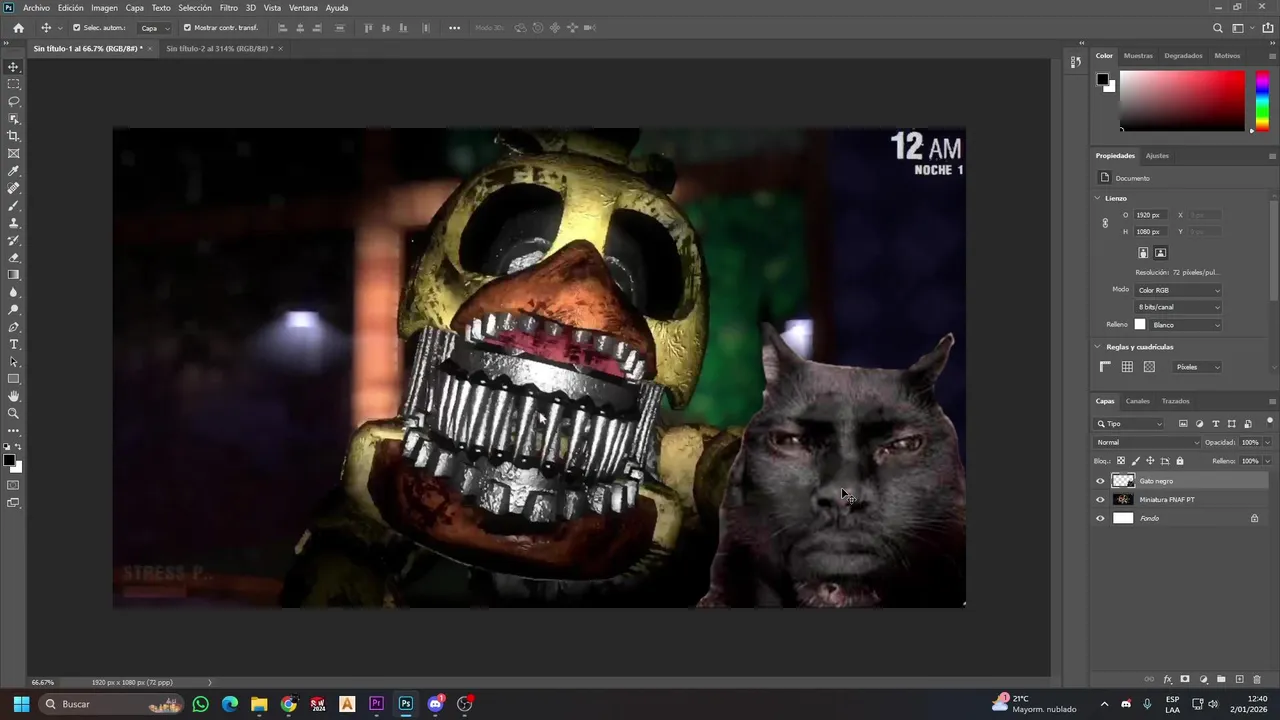Select the Frame tool
This screenshot has height=720, width=1280.
point(13,153)
